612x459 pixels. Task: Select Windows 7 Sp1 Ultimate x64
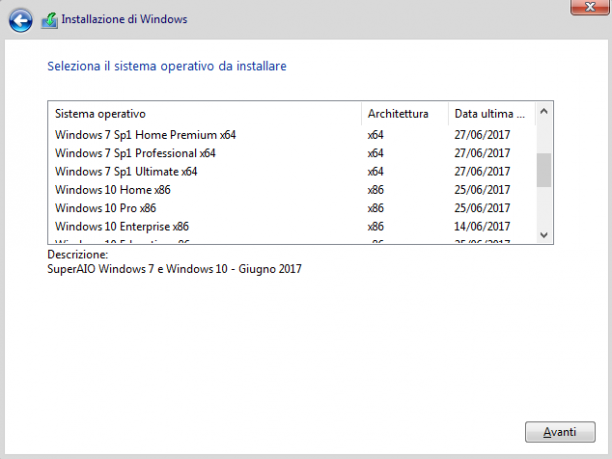[292, 171]
